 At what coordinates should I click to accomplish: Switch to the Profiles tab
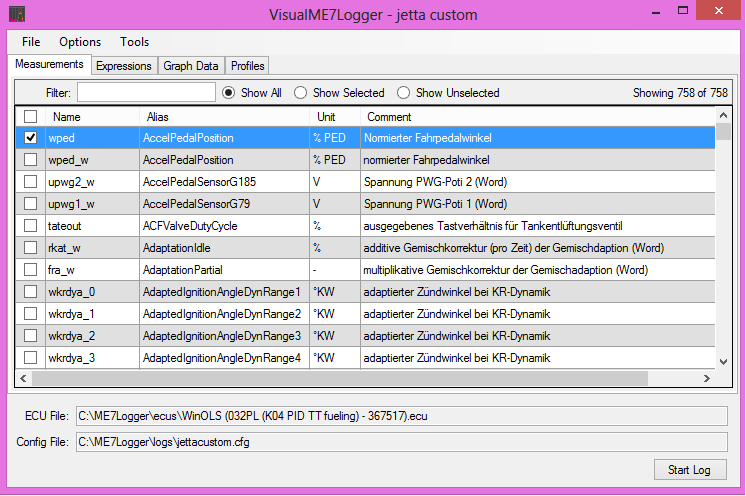pyautogui.click(x=247, y=66)
